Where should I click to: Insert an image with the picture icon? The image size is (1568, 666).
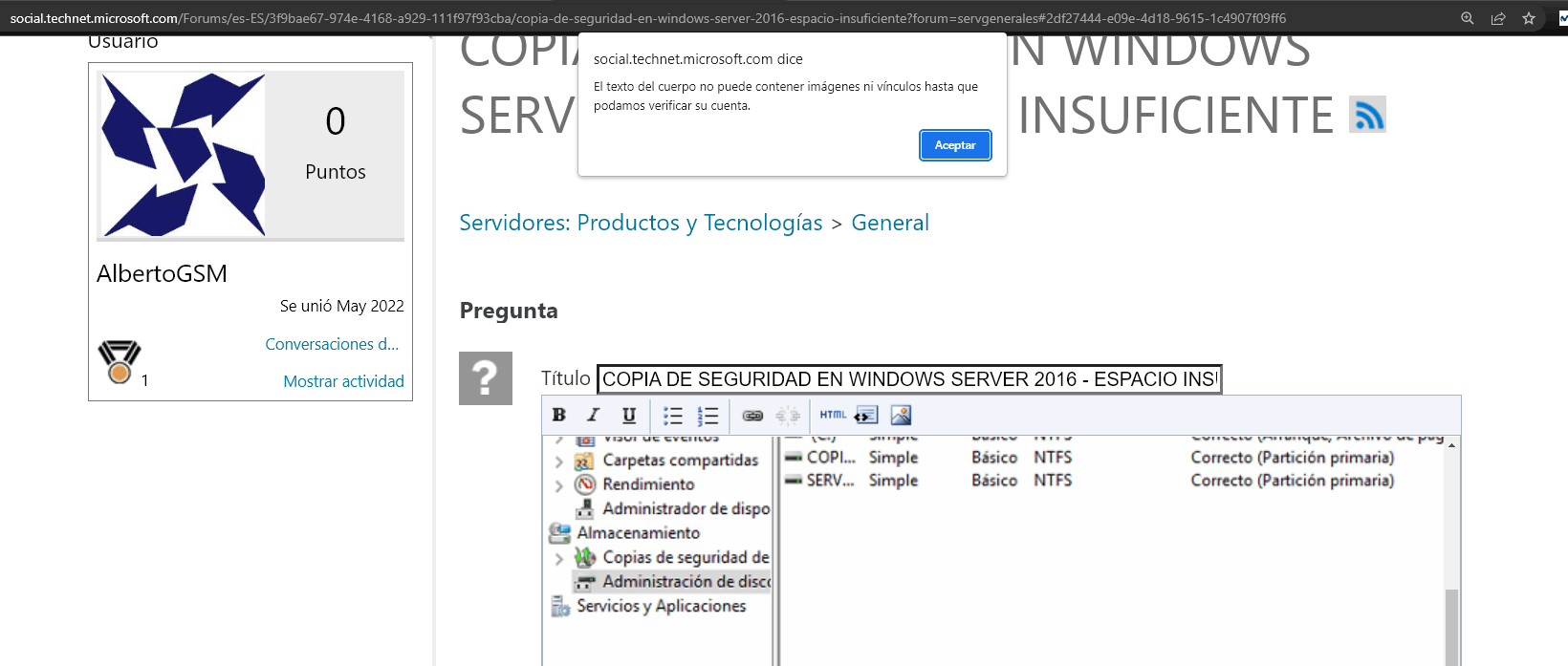[901, 415]
